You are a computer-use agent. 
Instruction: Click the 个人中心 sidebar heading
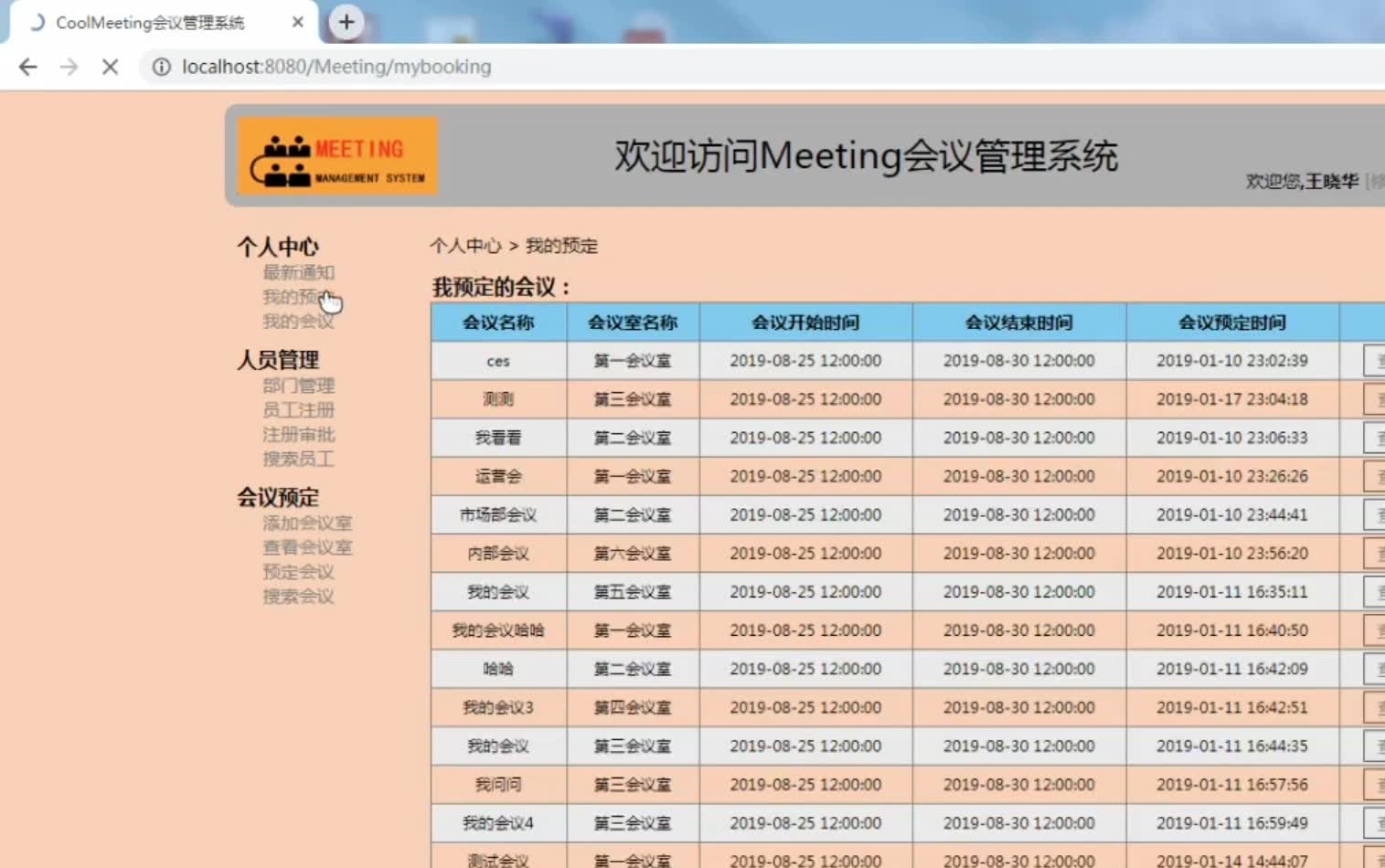(278, 247)
